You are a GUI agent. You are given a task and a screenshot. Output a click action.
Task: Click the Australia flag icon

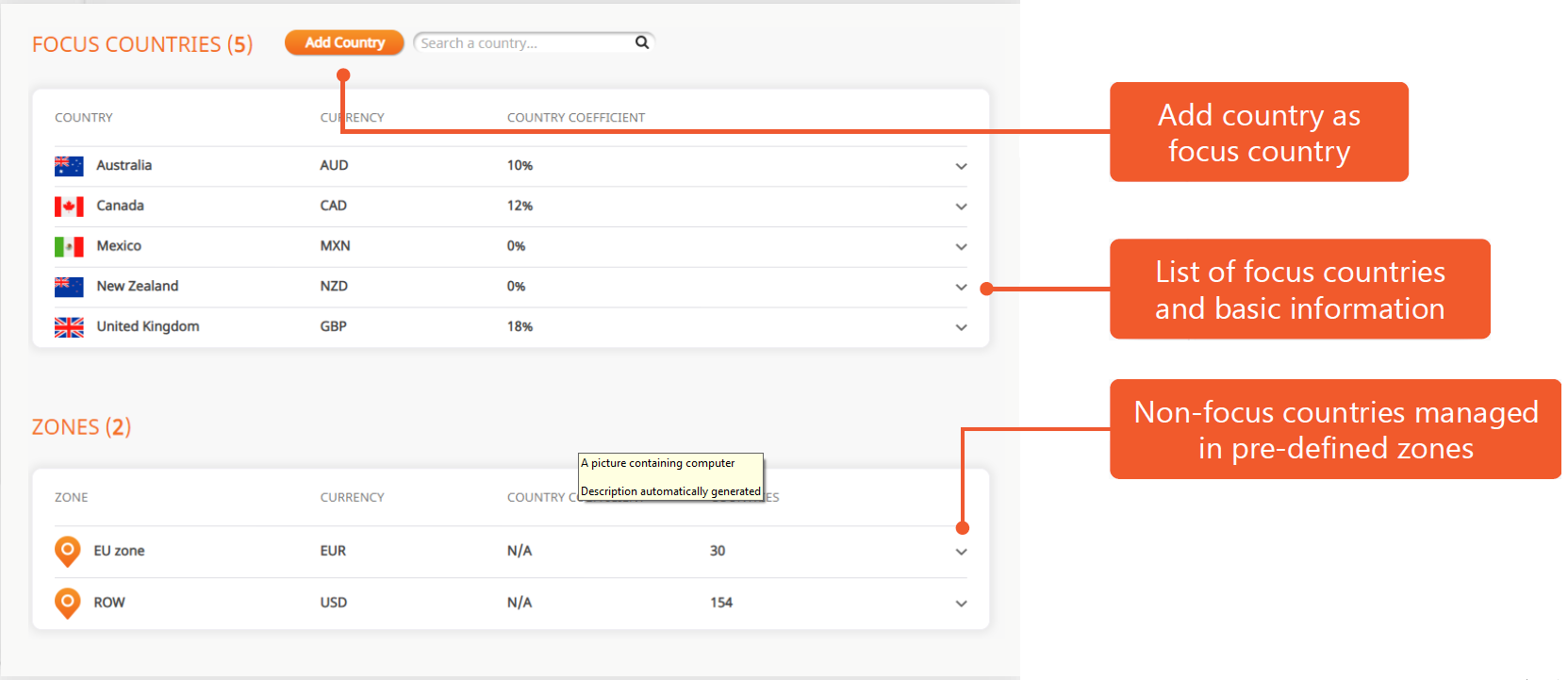69,166
